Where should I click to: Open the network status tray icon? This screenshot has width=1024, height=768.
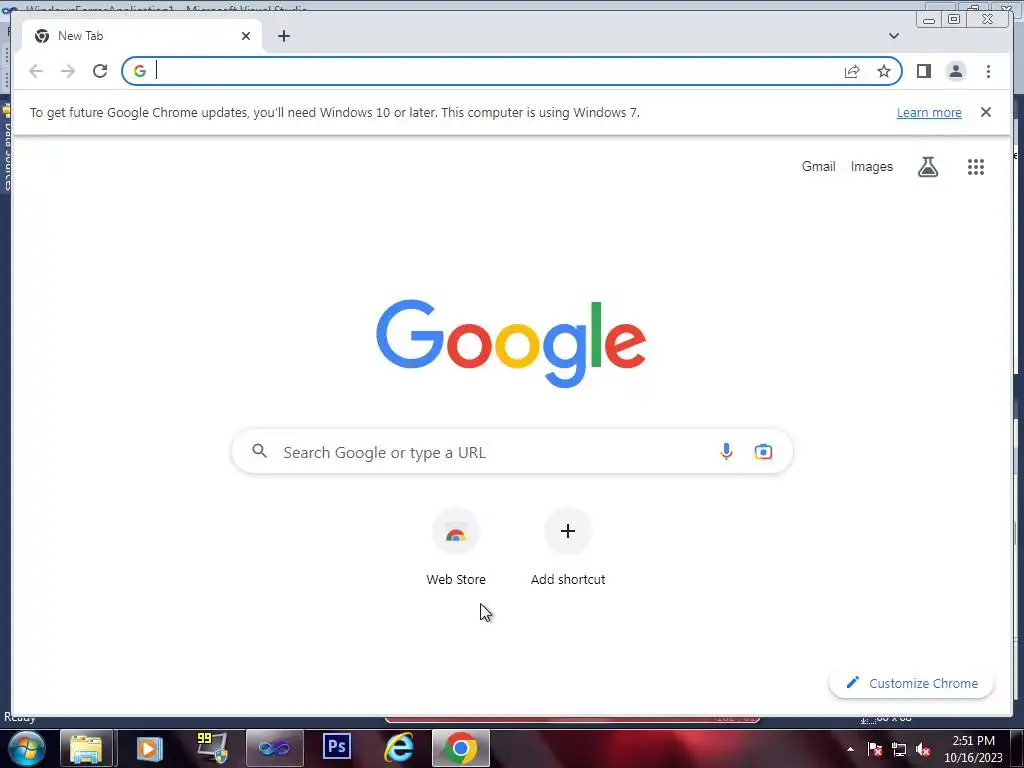tap(899, 749)
